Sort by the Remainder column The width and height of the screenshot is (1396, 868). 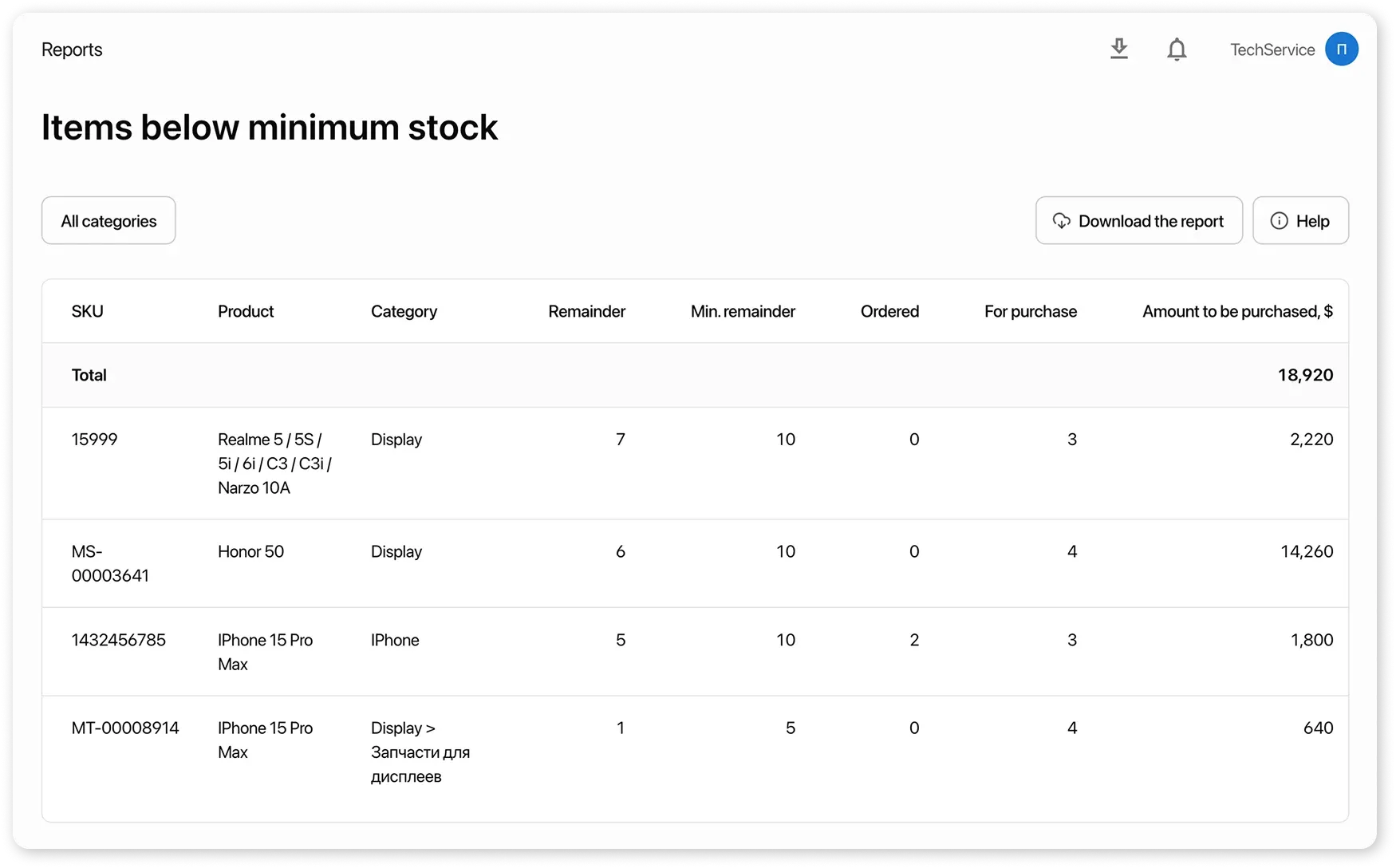pyautogui.click(x=586, y=311)
